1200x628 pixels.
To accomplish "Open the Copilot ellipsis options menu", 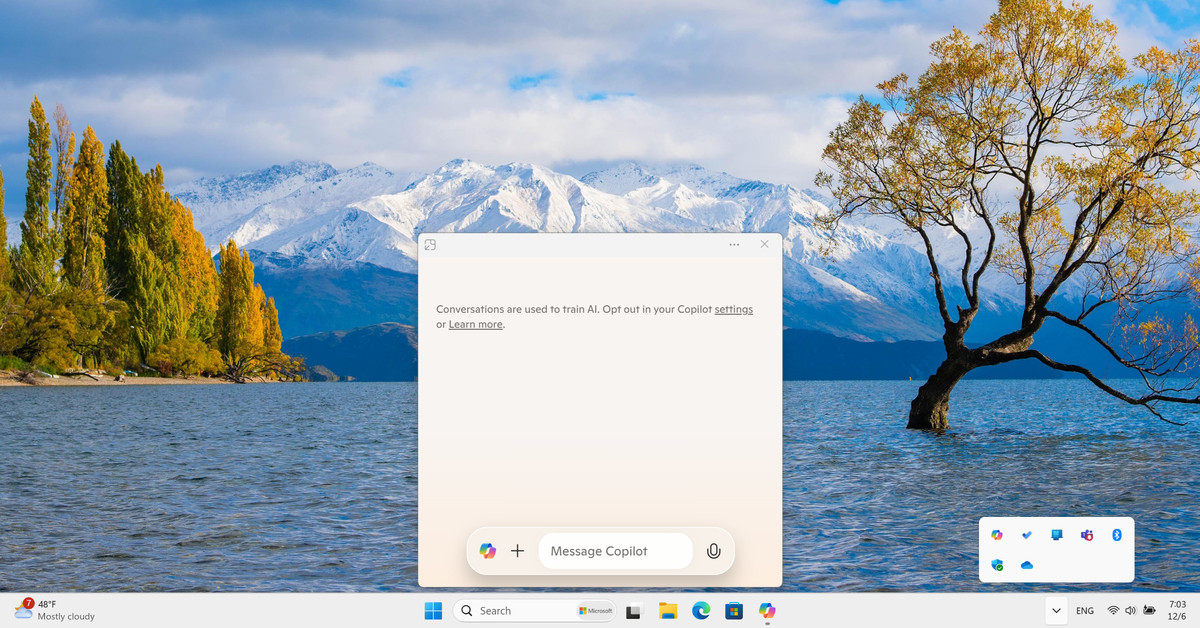I will tap(733, 244).
